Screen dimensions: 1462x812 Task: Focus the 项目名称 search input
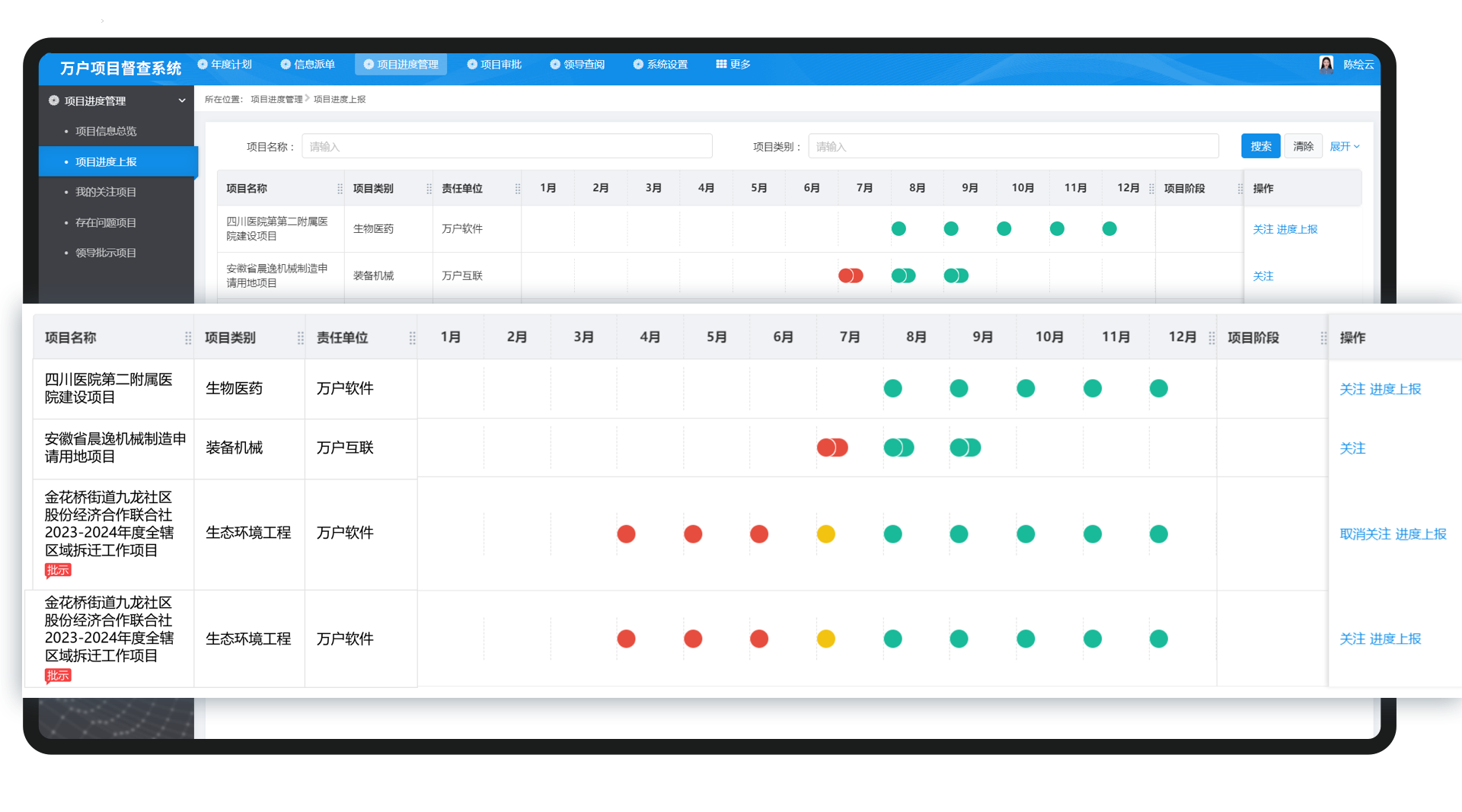(507, 146)
